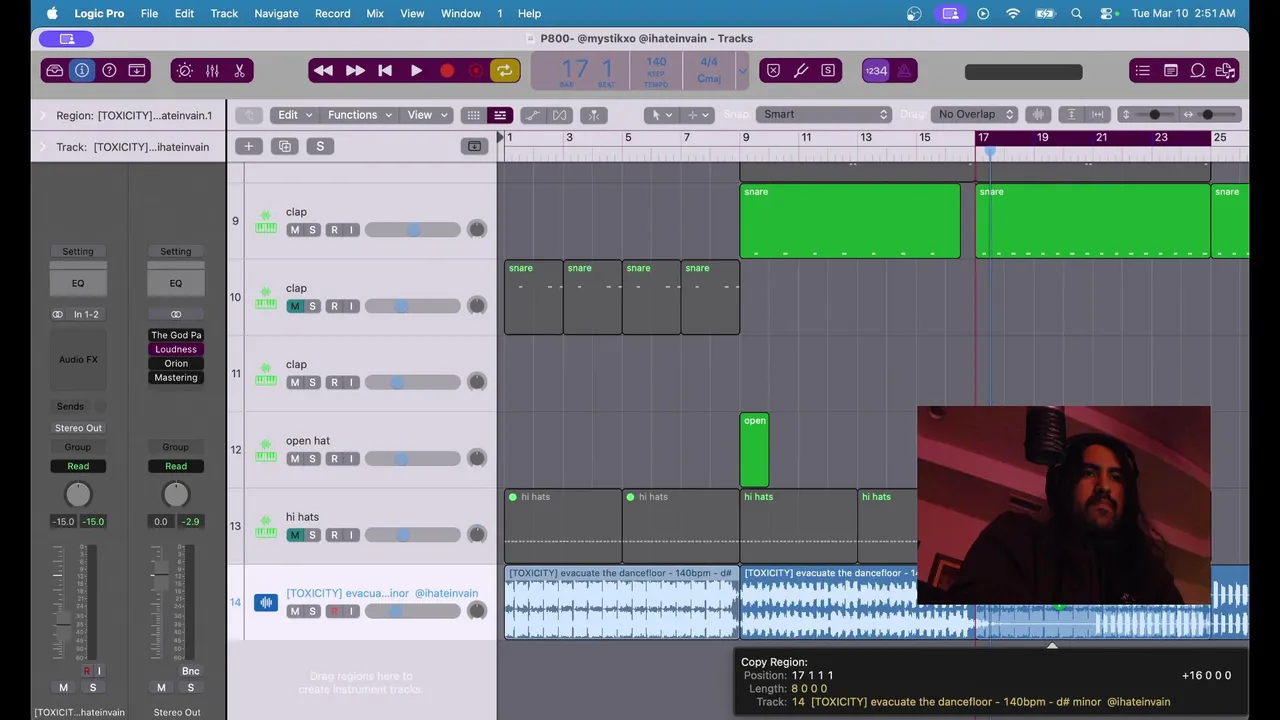The height and width of the screenshot is (720, 1280).
Task: Select the list view button
Action: pyautogui.click(x=500, y=115)
